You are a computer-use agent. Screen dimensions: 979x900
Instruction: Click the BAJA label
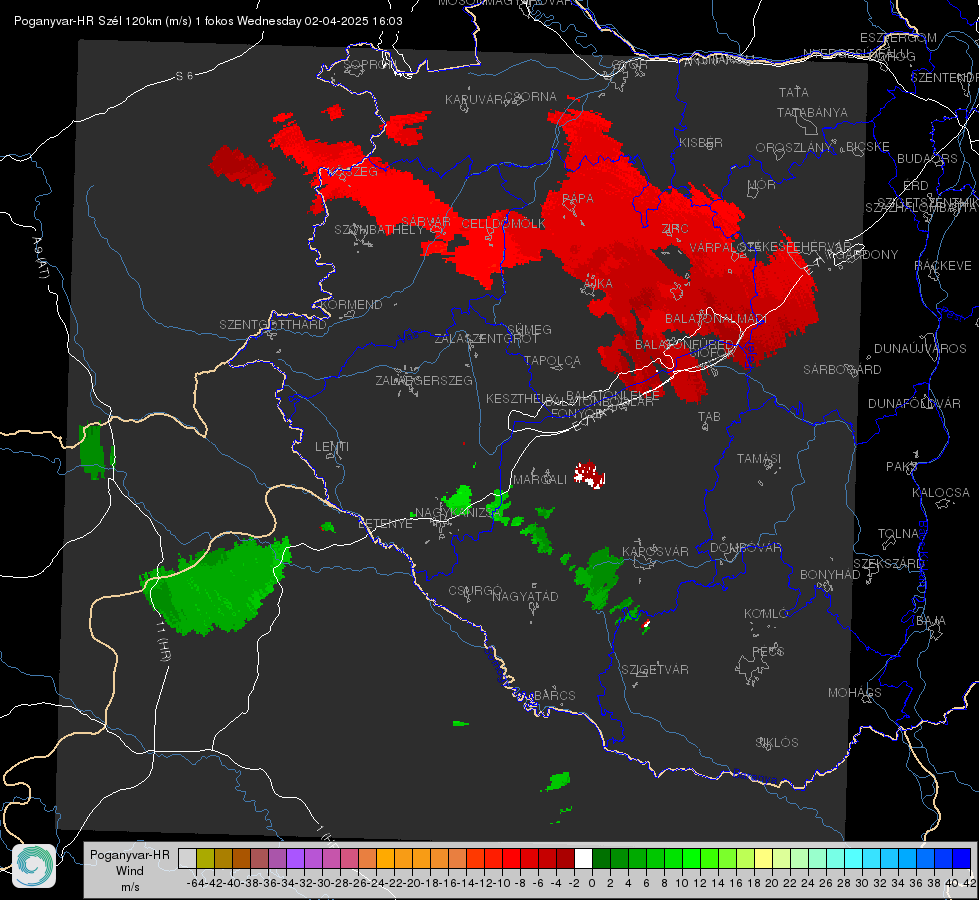(x=930, y=621)
